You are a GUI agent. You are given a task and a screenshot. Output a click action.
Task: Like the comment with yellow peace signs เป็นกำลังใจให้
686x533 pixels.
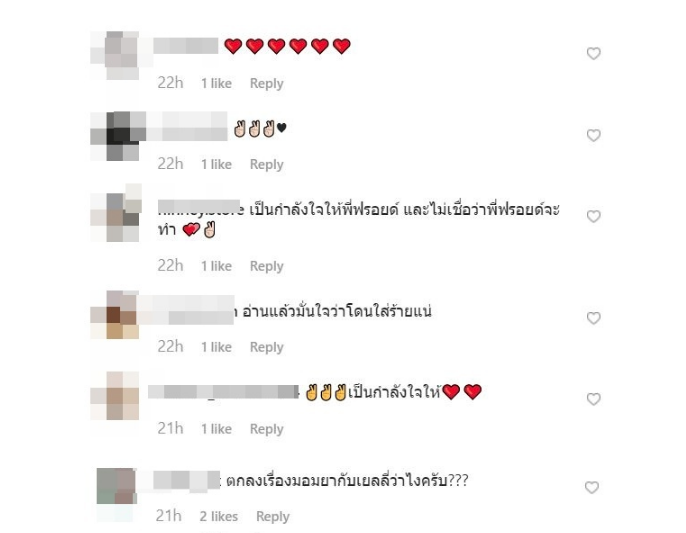click(x=593, y=399)
